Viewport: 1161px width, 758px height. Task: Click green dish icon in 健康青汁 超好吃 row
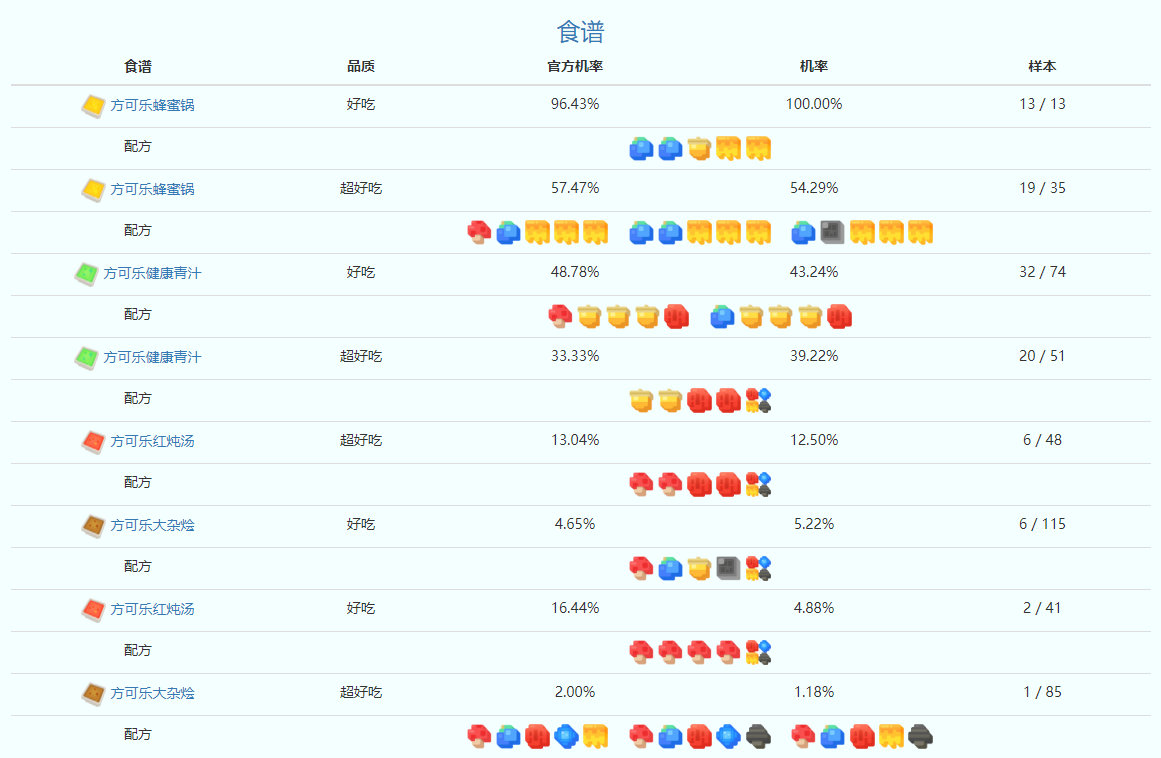pyautogui.click(x=86, y=357)
